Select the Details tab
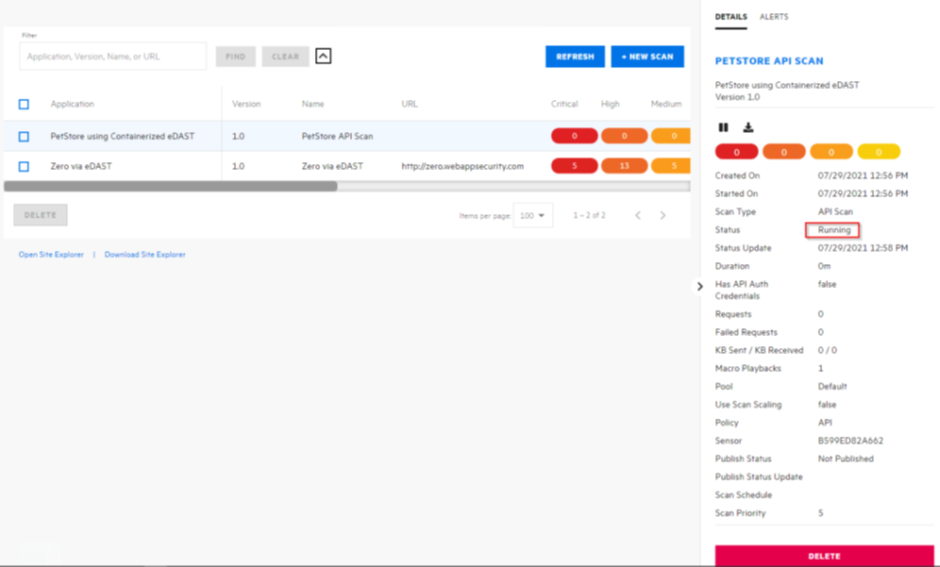 731,17
